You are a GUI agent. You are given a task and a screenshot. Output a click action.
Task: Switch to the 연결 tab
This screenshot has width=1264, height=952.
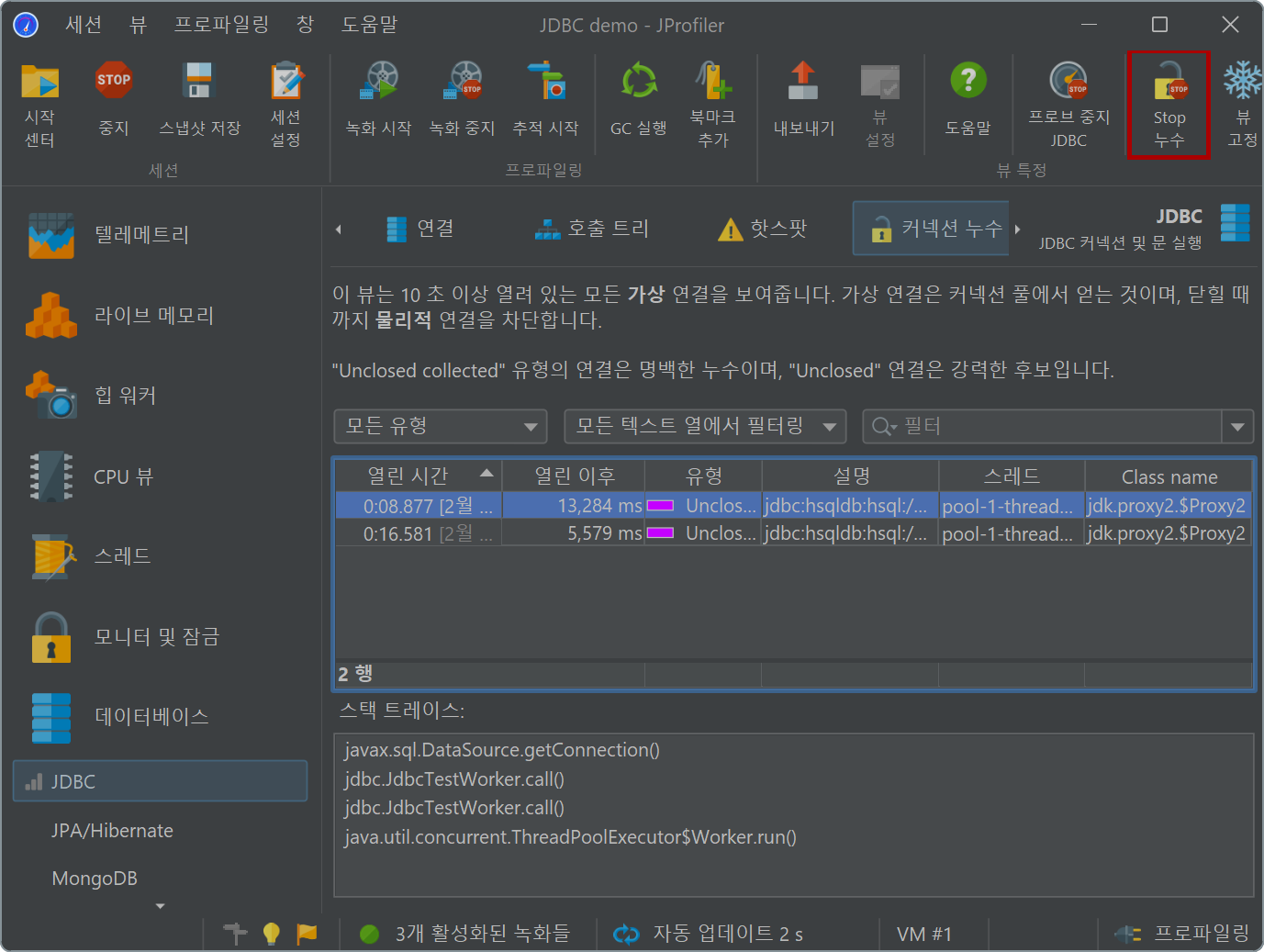coord(420,229)
